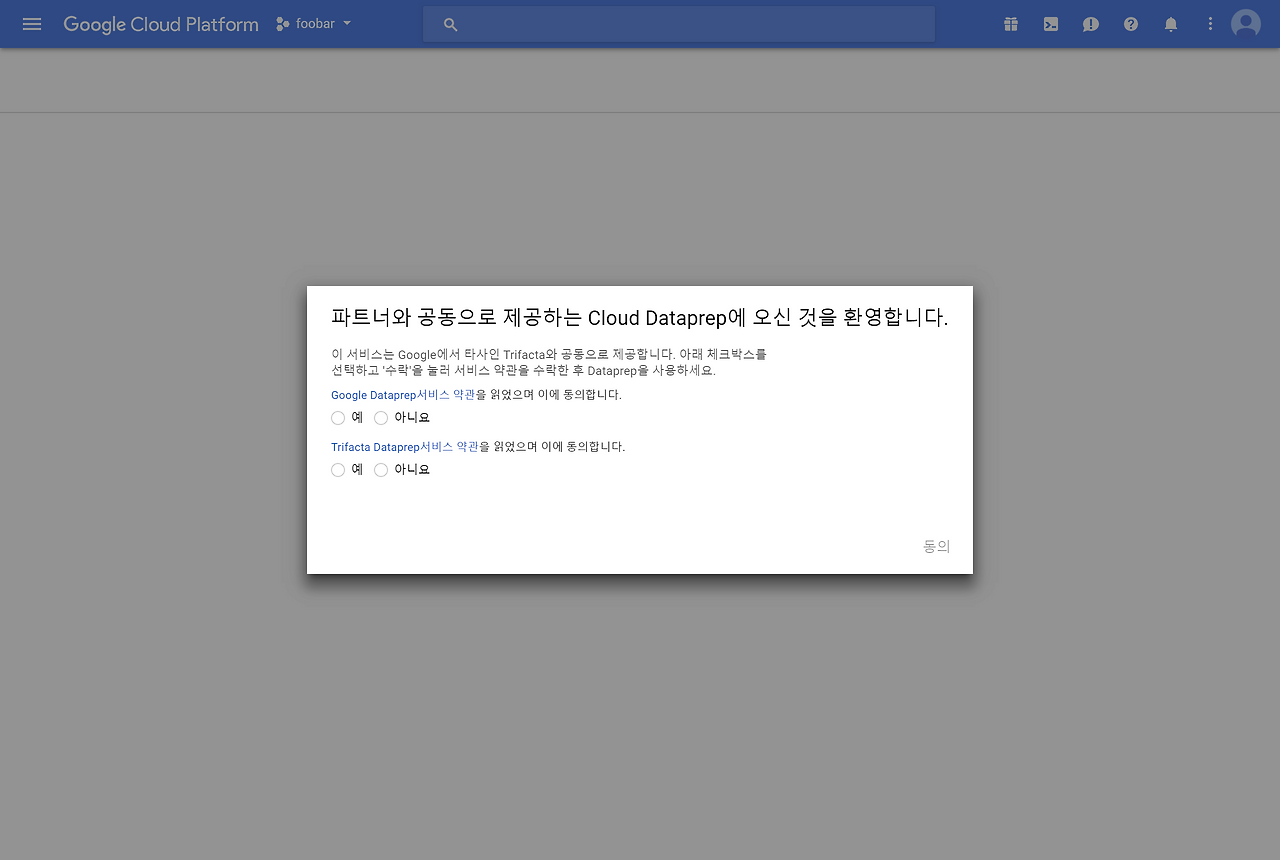1280x860 pixels.
Task: Click the dialog title area
Action: pos(640,317)
